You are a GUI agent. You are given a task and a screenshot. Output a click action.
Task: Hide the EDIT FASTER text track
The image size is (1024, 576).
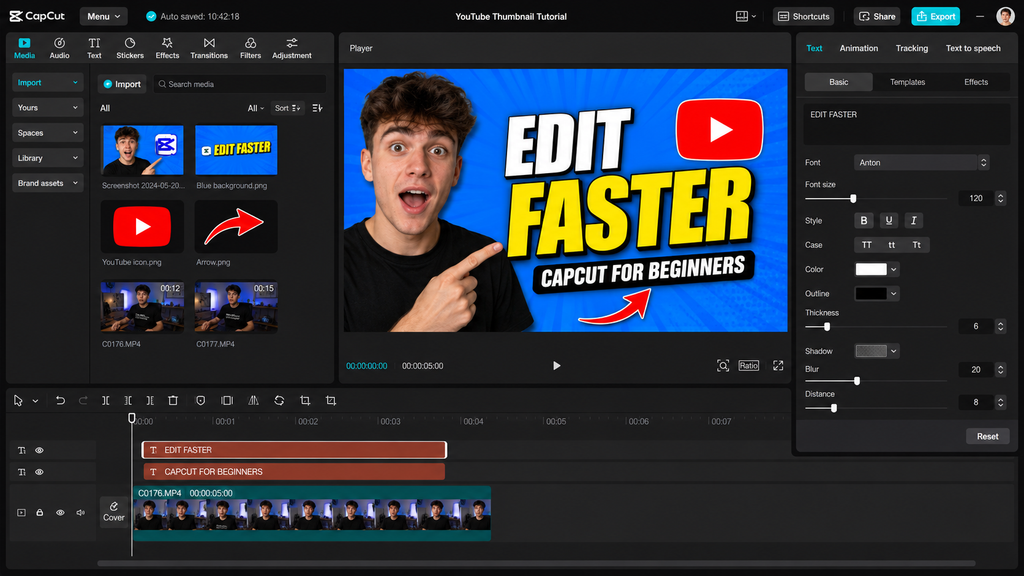pyautogui.click(x=39, y=450)
